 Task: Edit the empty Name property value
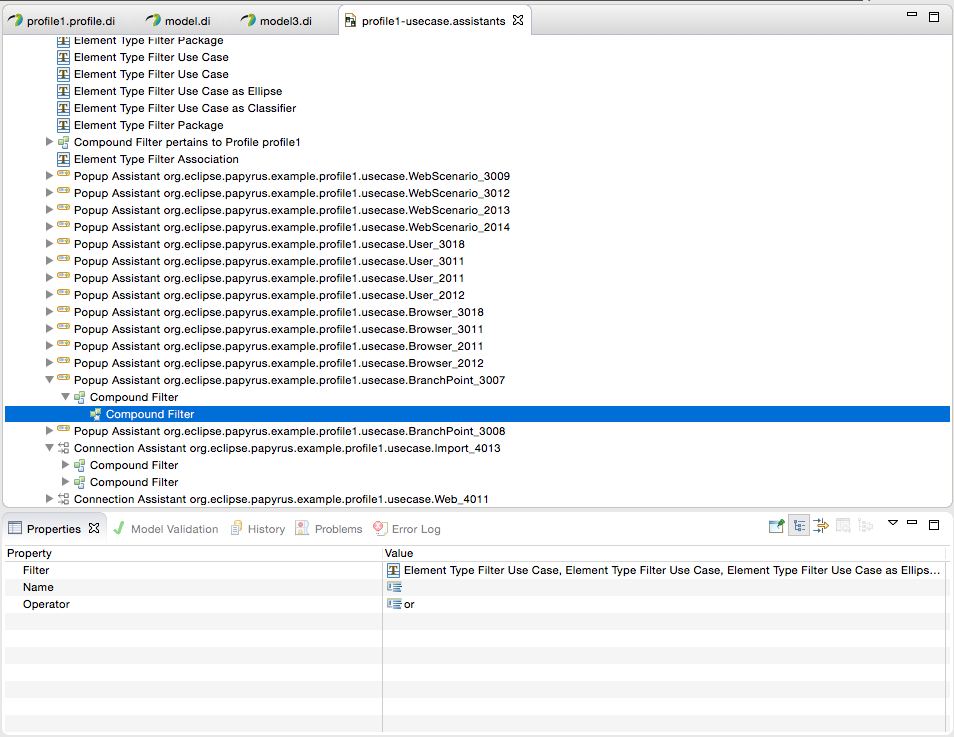[x=664, y=587]
